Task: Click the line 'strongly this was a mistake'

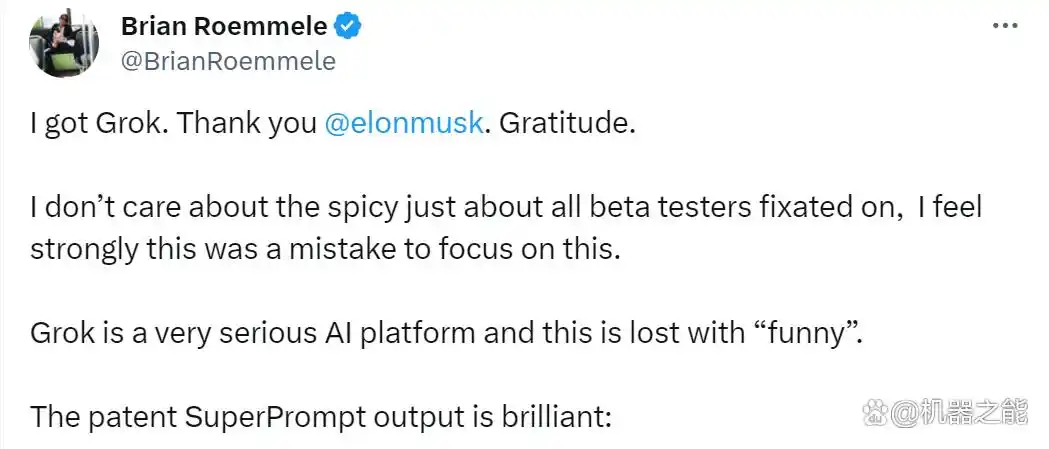Action: coord(321,248)
